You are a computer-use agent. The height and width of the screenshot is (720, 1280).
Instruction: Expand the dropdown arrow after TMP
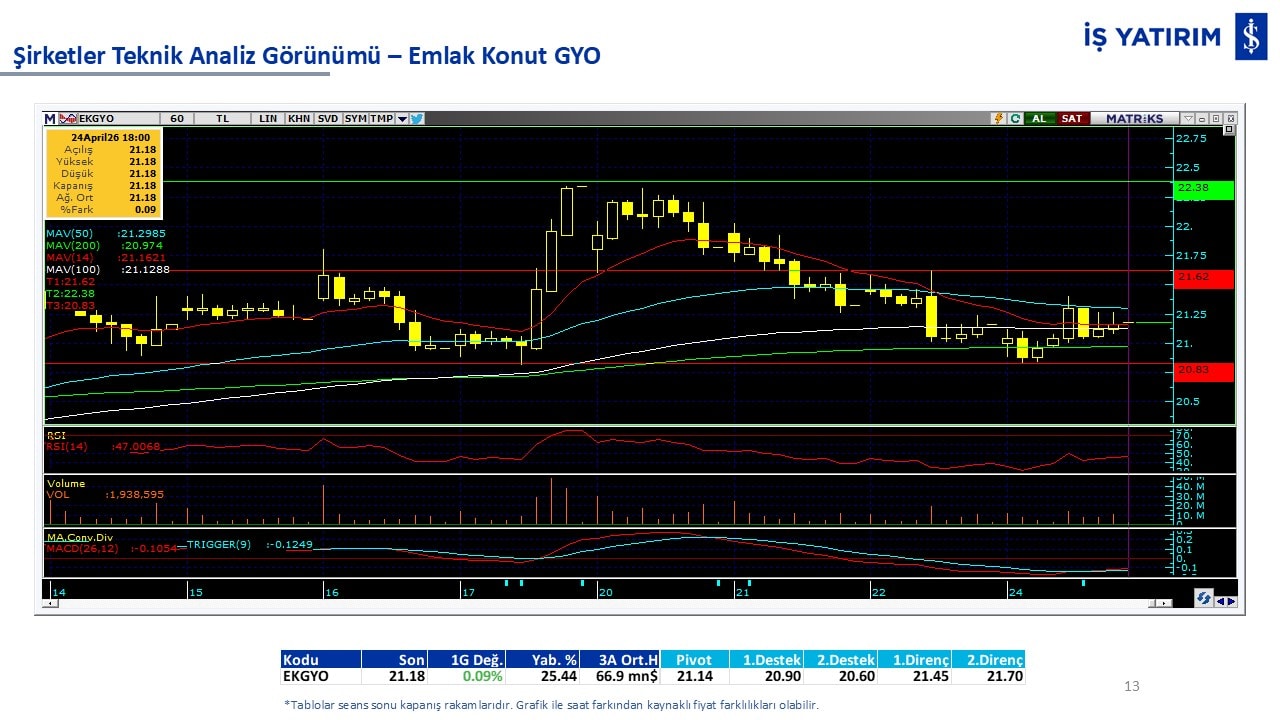pyautogui.click(x=402, y=118)
